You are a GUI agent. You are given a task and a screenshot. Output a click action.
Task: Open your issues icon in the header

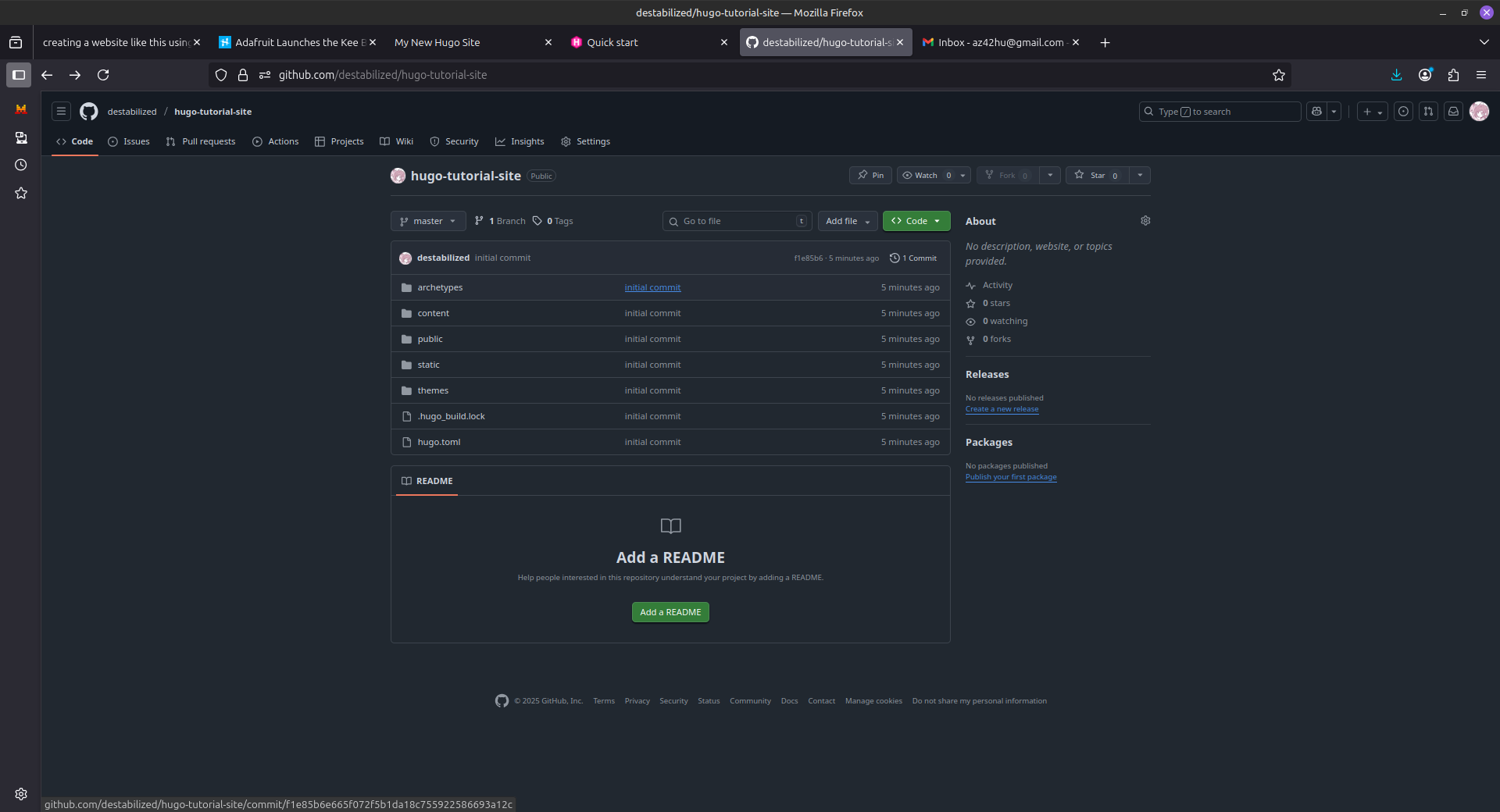[x=1403, y=111]
